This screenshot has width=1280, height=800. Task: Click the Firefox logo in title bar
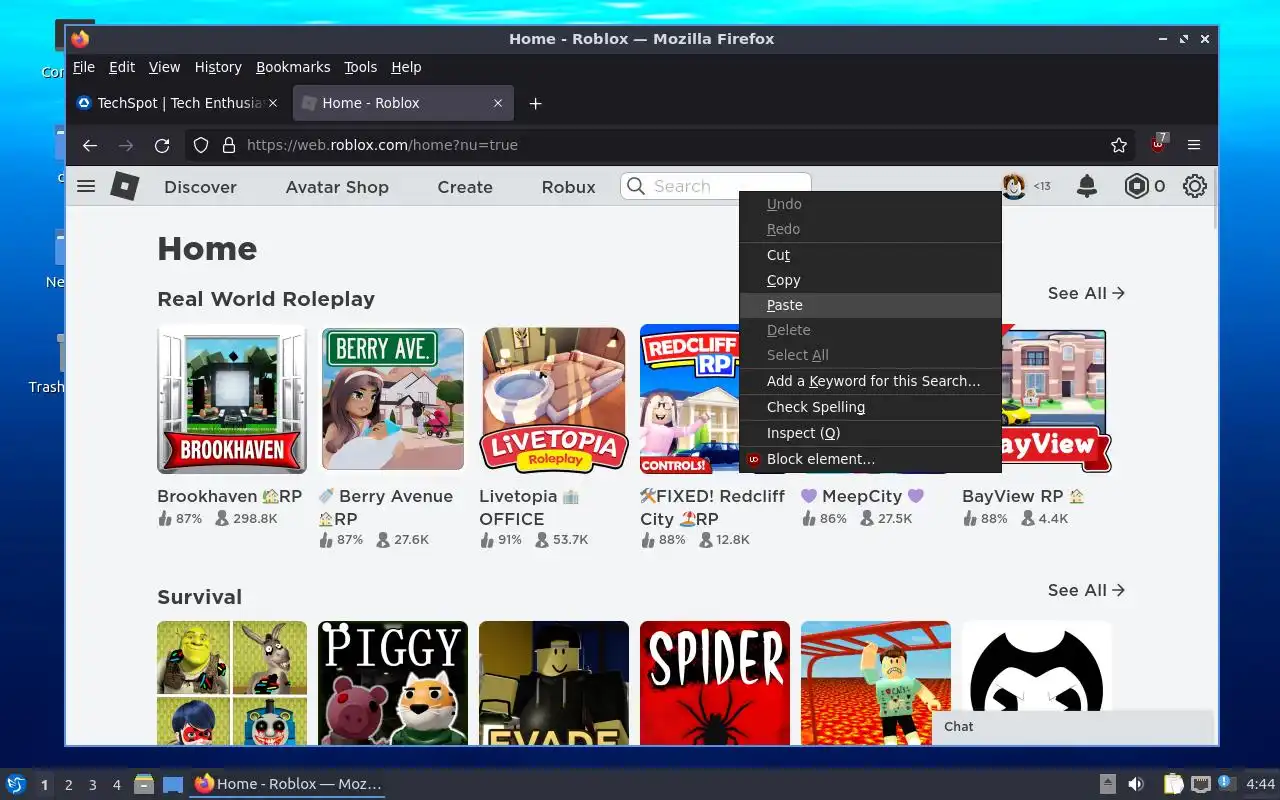(x=81, y=39)
